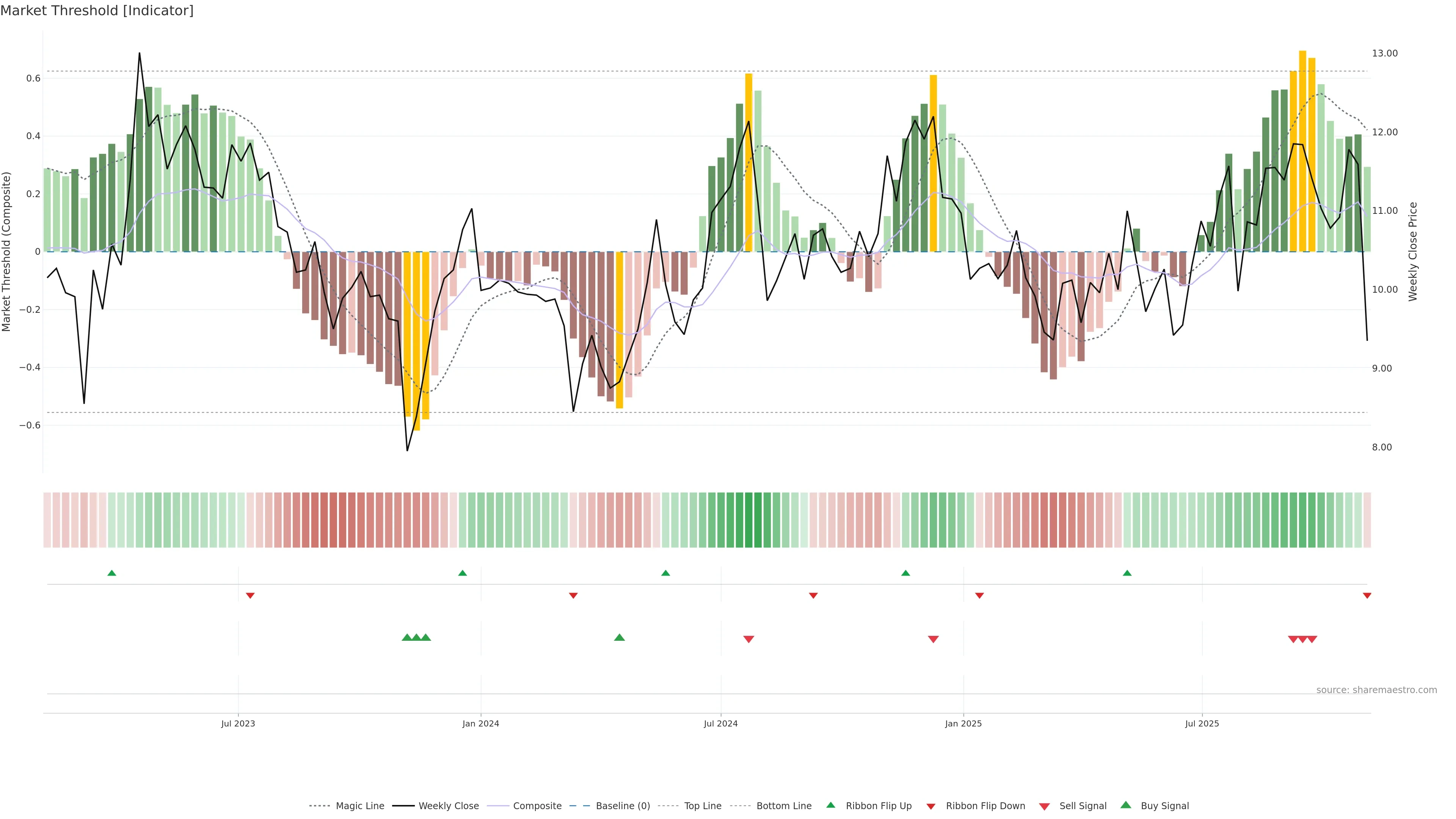
Task: Click the darkest green ribbon cell near Jul 2024
Action: pyautogui.click(x=749, y=520)
